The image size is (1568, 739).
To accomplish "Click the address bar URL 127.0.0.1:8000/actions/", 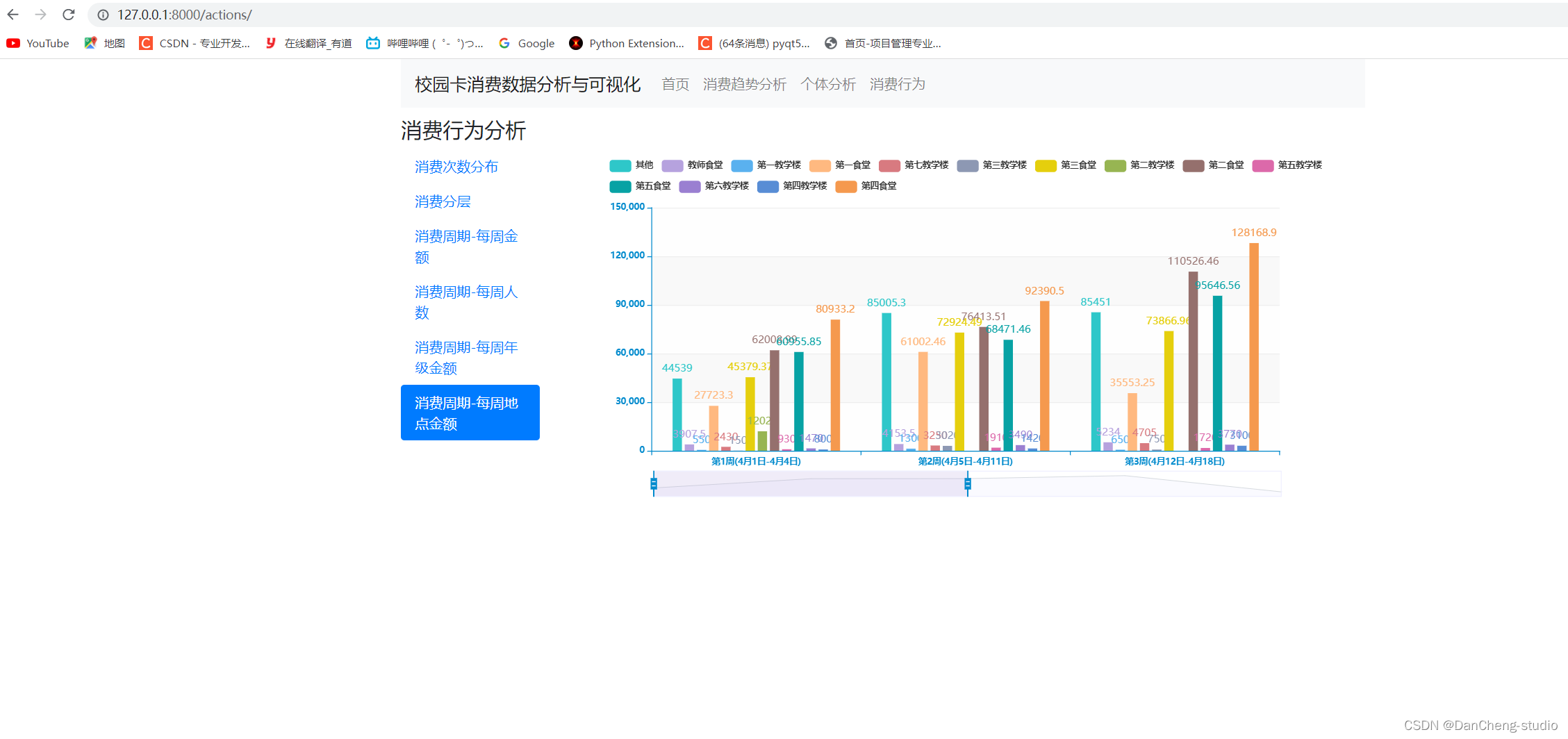I will point(184,15).
